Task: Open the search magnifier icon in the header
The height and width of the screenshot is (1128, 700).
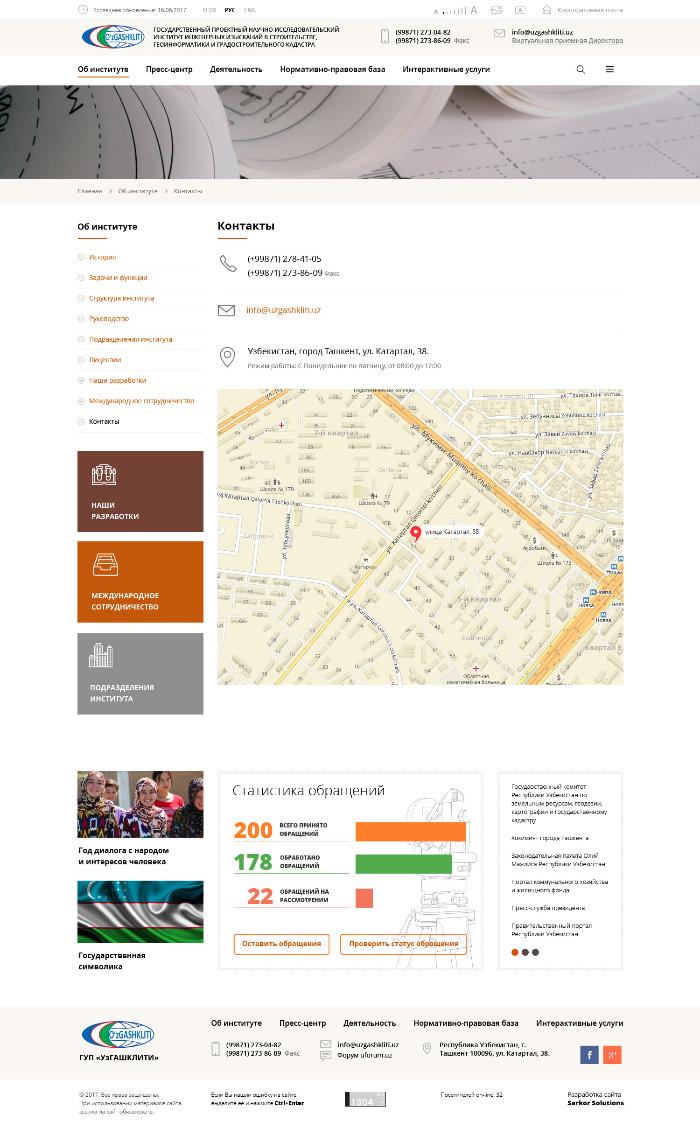Action: 581,70
